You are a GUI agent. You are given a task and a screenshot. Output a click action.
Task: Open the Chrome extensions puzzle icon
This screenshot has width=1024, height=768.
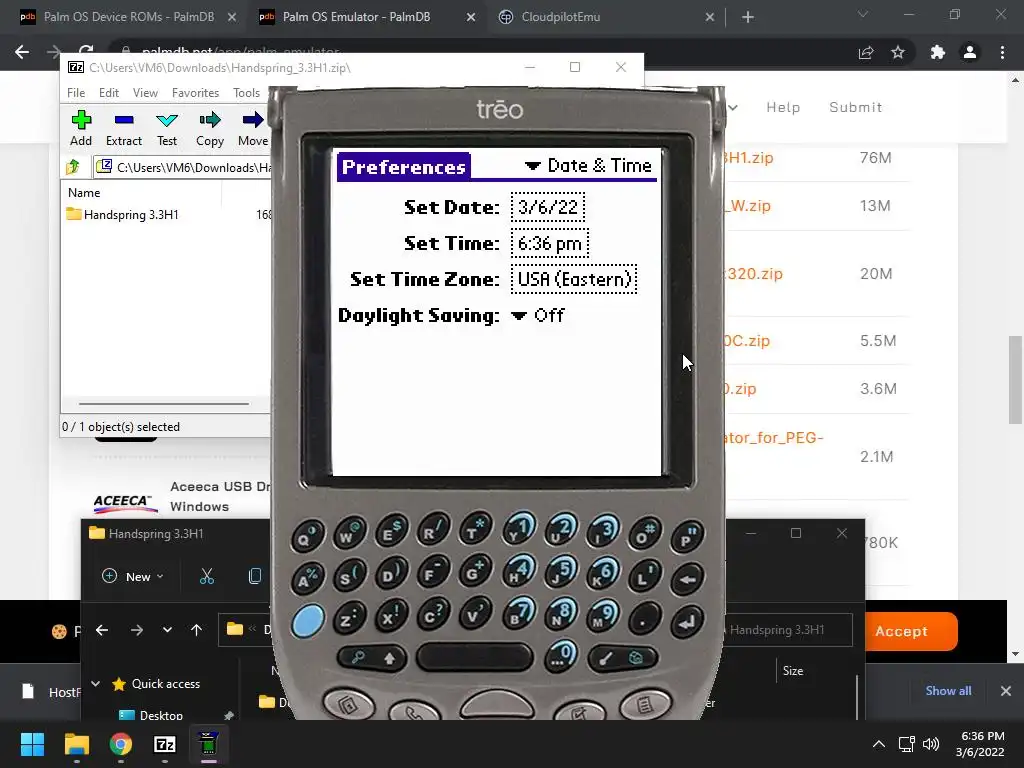pos(938,52)
